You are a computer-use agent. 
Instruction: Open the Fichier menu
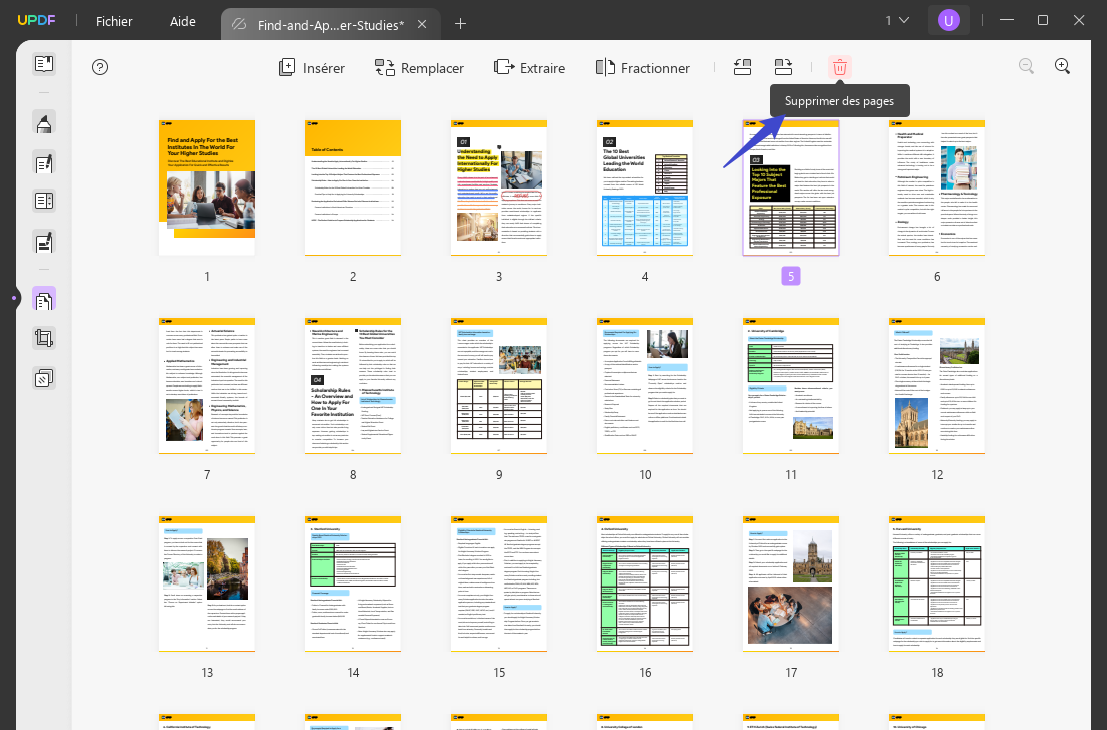(x=114, y=21)
